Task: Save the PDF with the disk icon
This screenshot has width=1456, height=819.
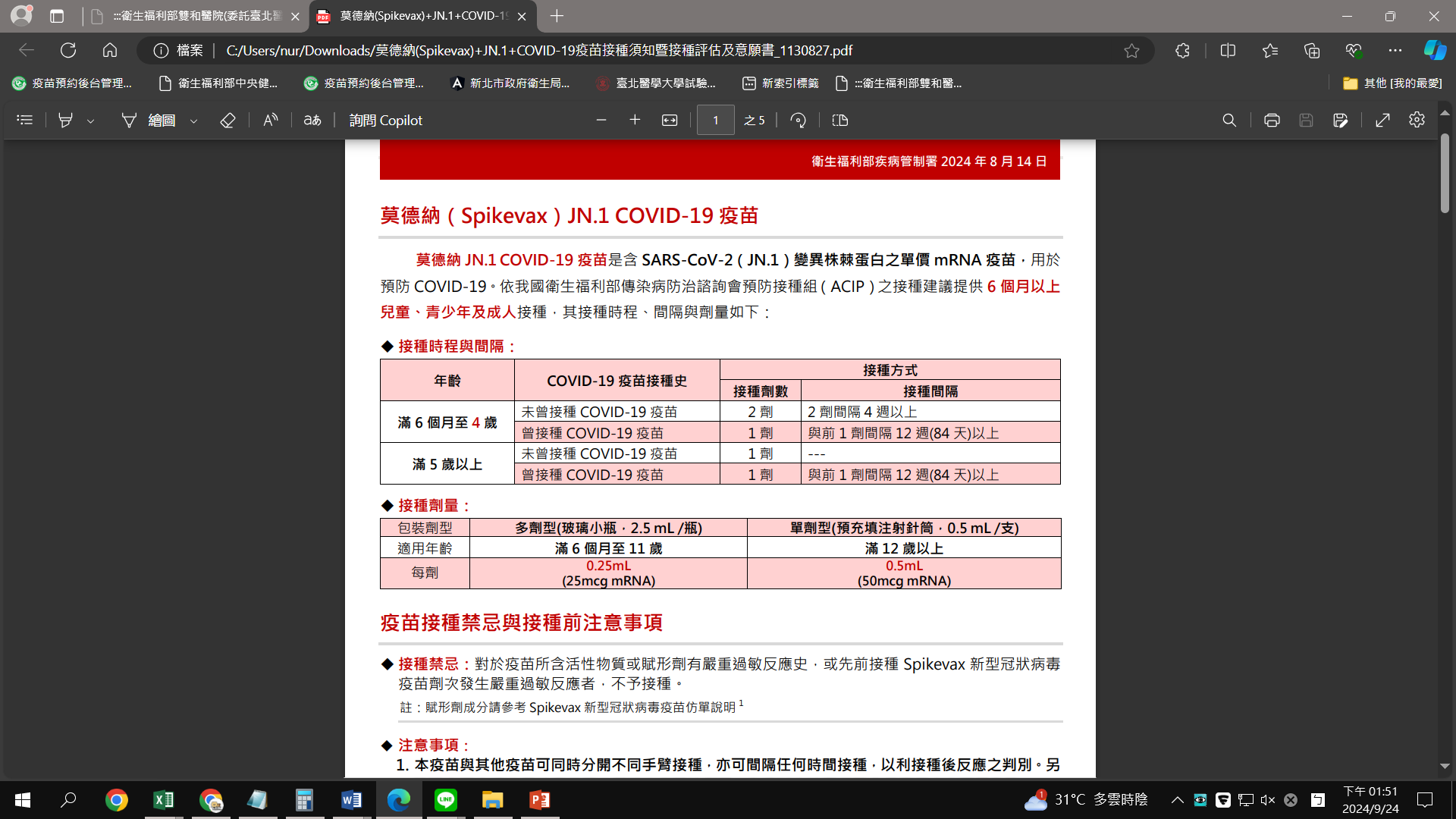Action: (1306, 120)
